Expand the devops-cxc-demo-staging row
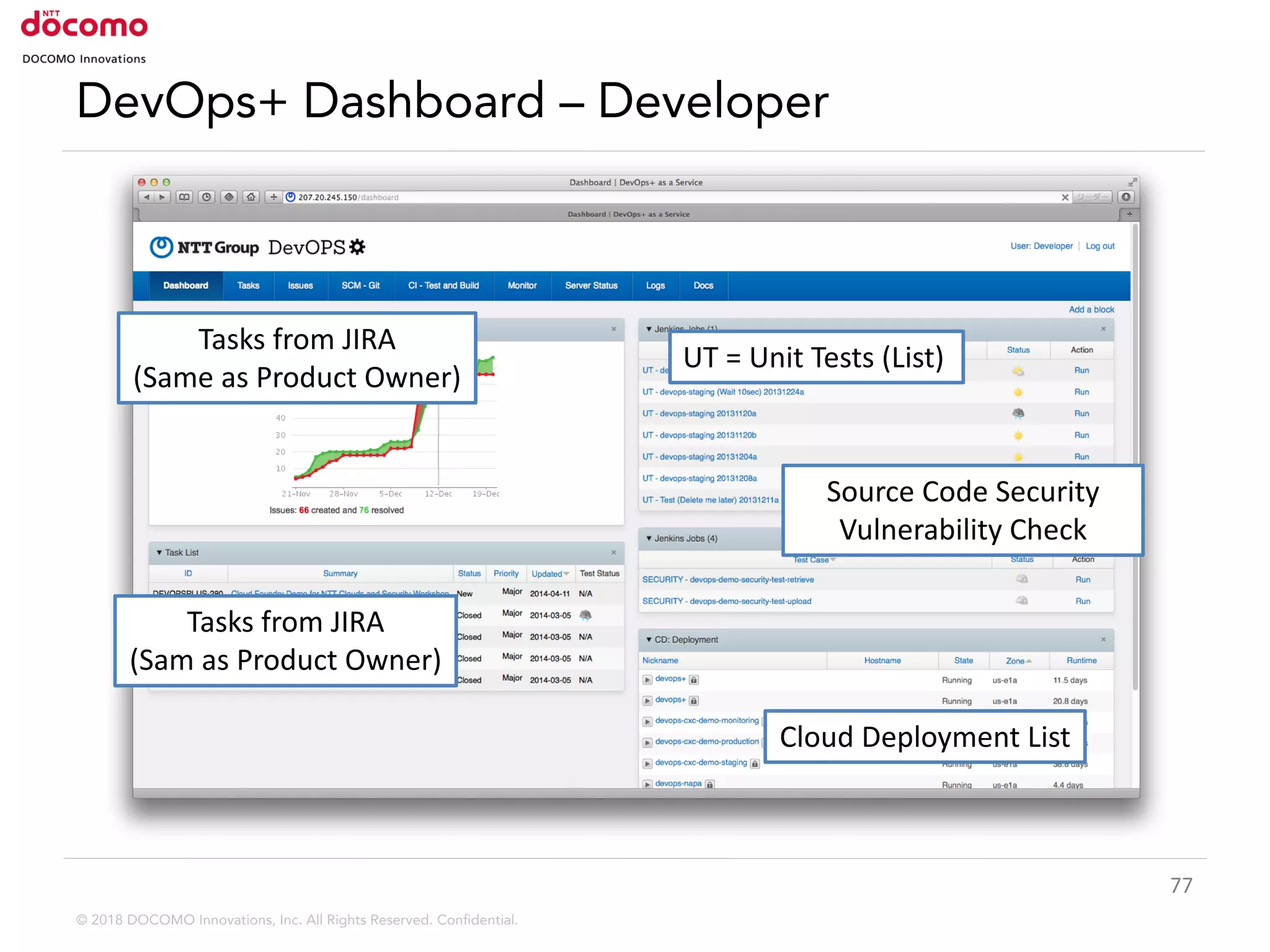1270x952 pixels. 647,764
